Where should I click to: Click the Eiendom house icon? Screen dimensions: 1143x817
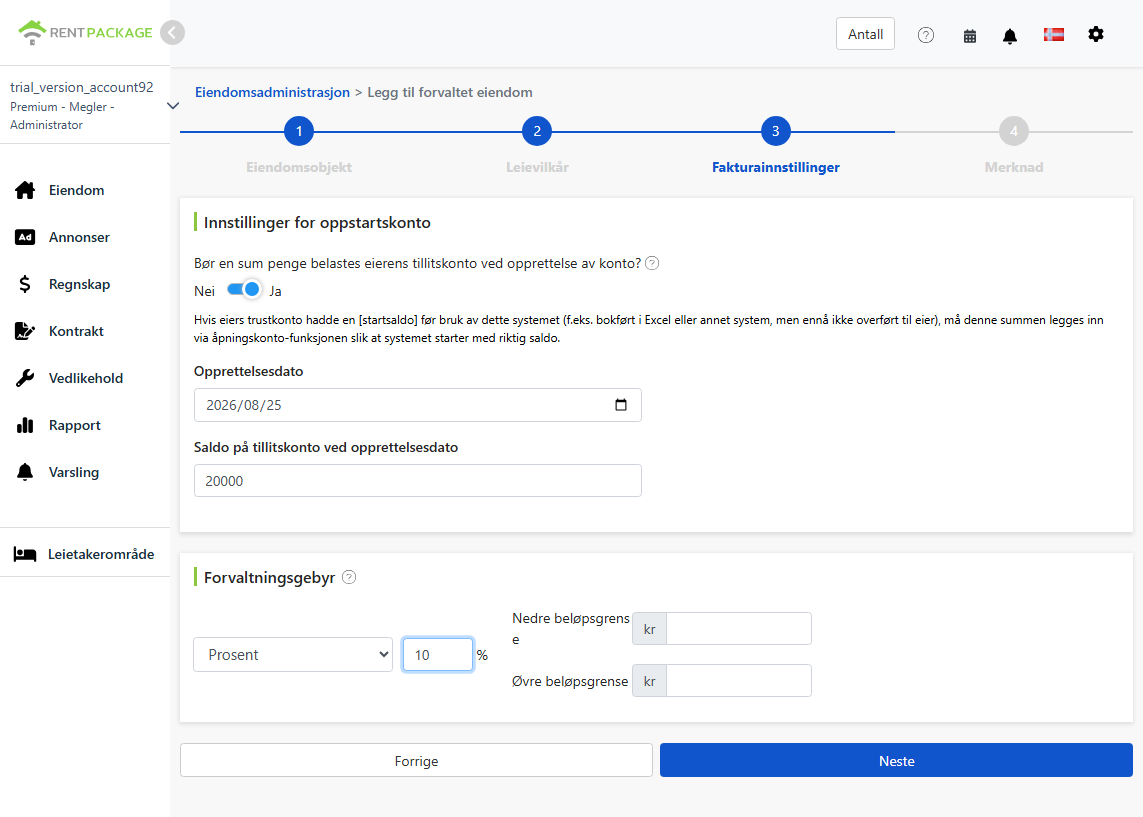click(x=25, y=190)
